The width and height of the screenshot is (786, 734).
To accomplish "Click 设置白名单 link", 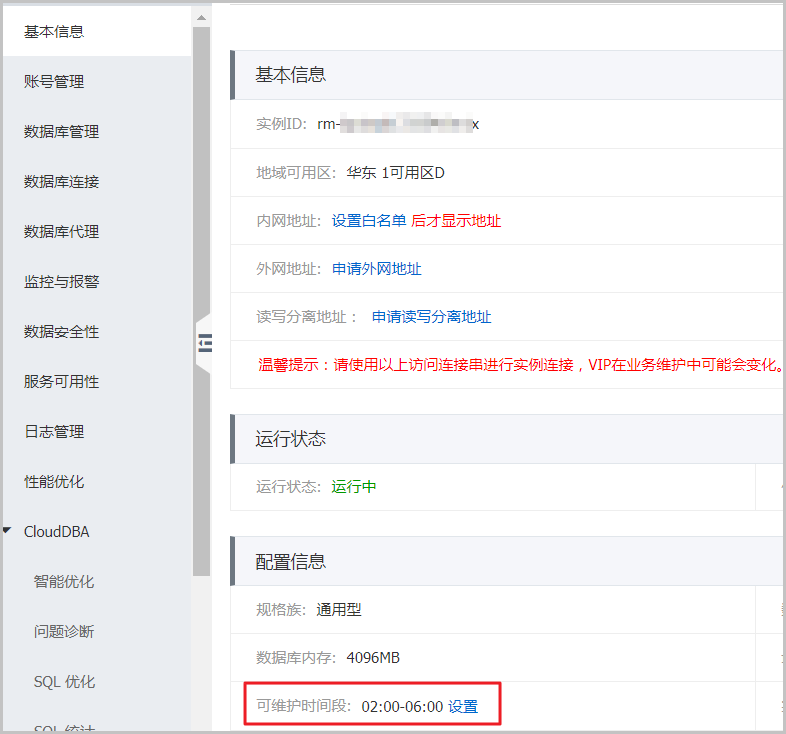I will [x=368, y=221].
